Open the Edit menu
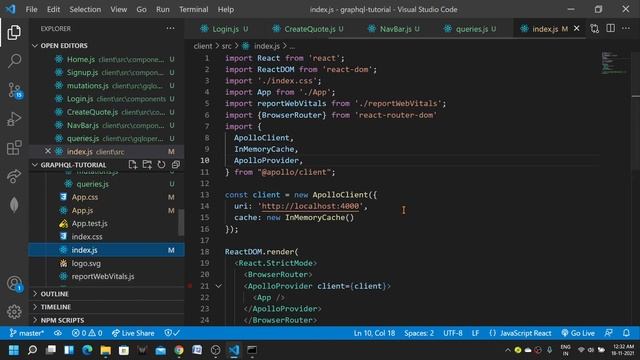Image resolution: width=640 pixels, height=360 pixels. [53, 9]
